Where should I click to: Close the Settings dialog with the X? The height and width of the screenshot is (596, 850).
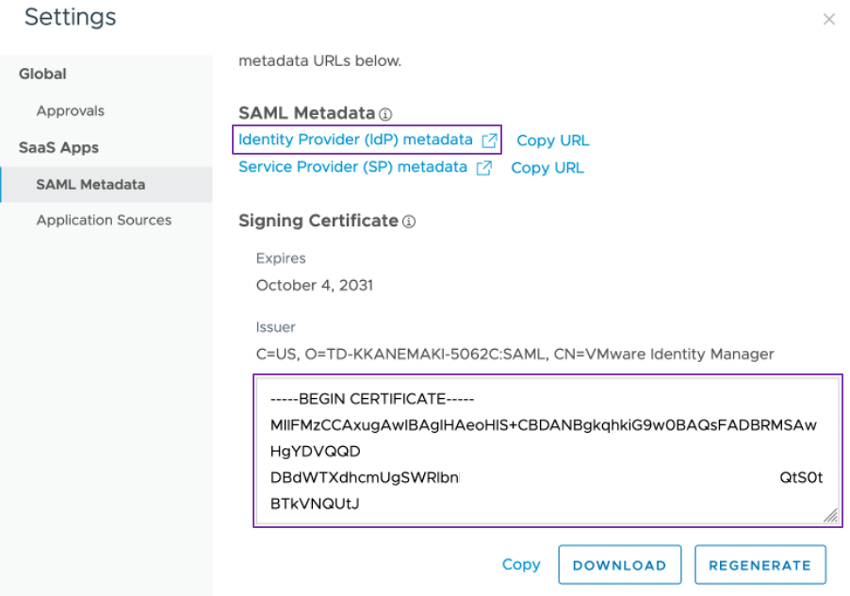(828, 19)
